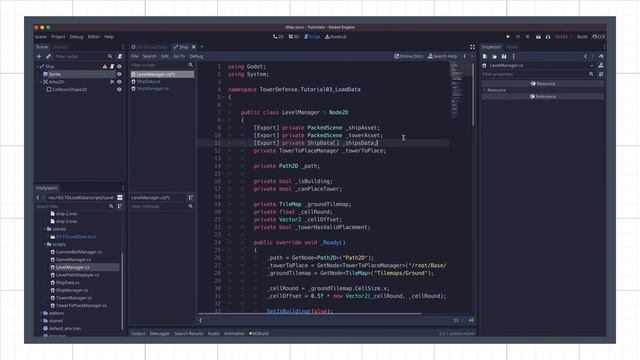Click the signals icon on the Area2D node
This screenshot has width=640, height=360.
112,82
